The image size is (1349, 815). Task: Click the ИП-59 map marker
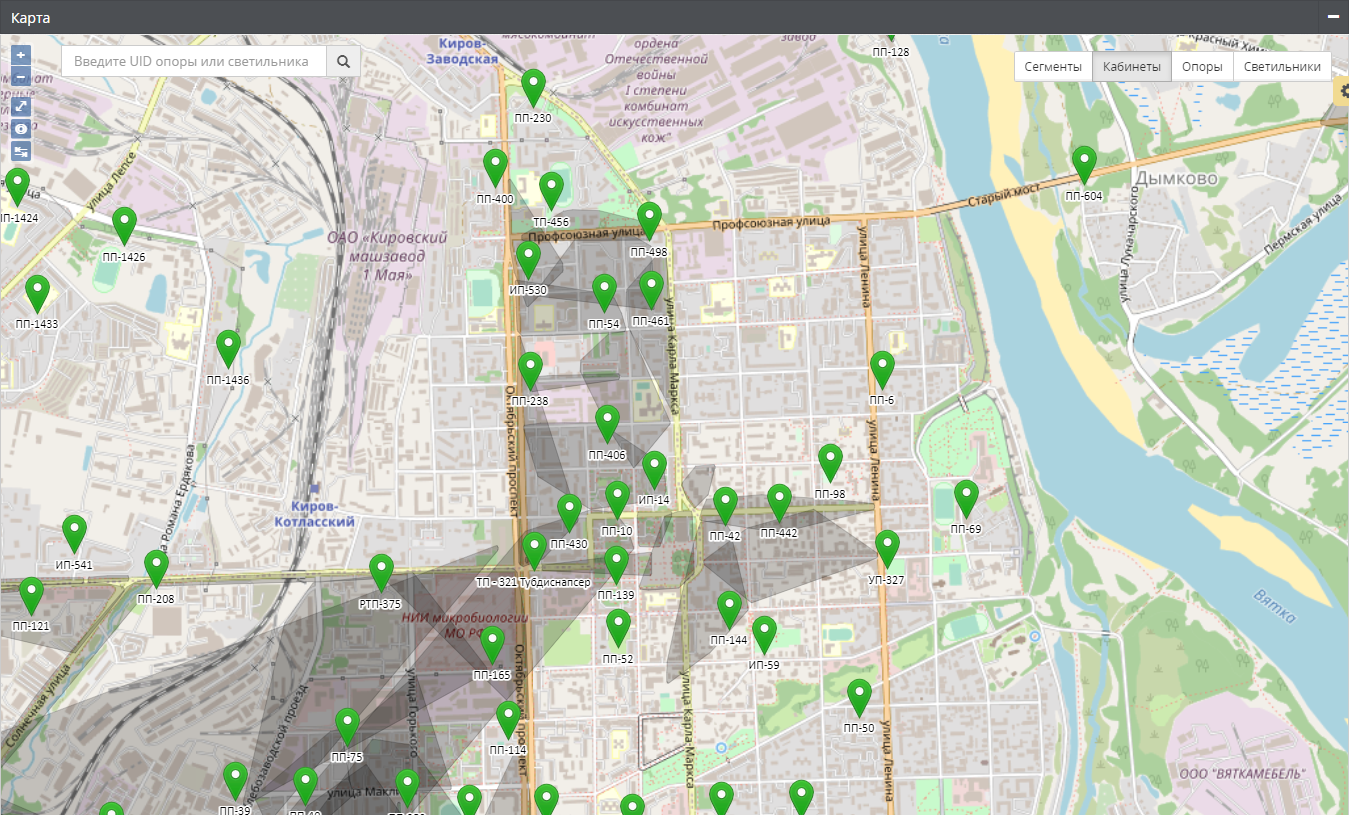[764, 634]
